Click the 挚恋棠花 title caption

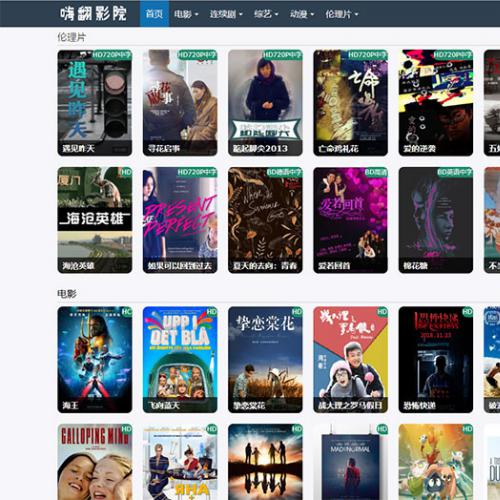tap(249, 405)
